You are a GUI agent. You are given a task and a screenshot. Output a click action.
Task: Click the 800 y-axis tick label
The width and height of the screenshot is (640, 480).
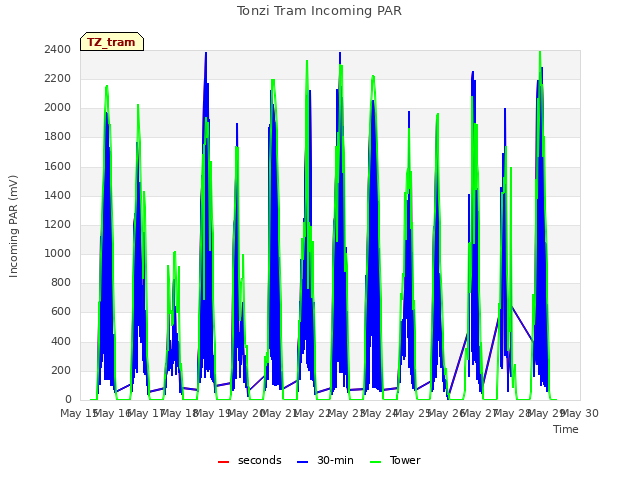pyautogui.click(x=61, y=282)
